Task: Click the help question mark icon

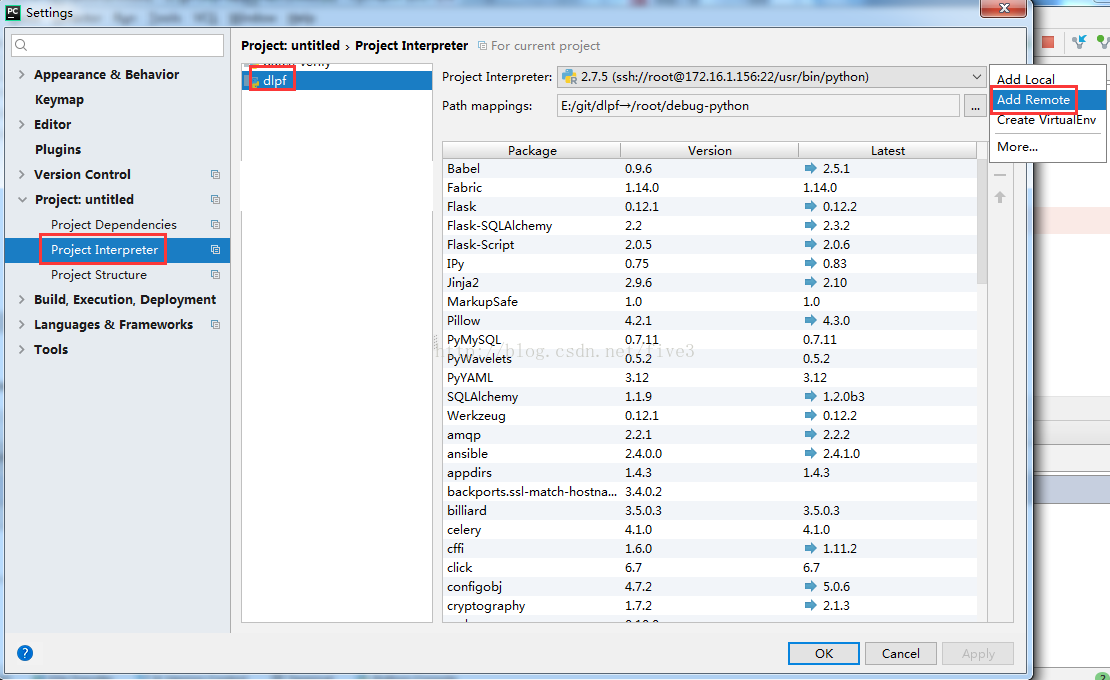Action: pyautogui.click(x=25, y=653)
